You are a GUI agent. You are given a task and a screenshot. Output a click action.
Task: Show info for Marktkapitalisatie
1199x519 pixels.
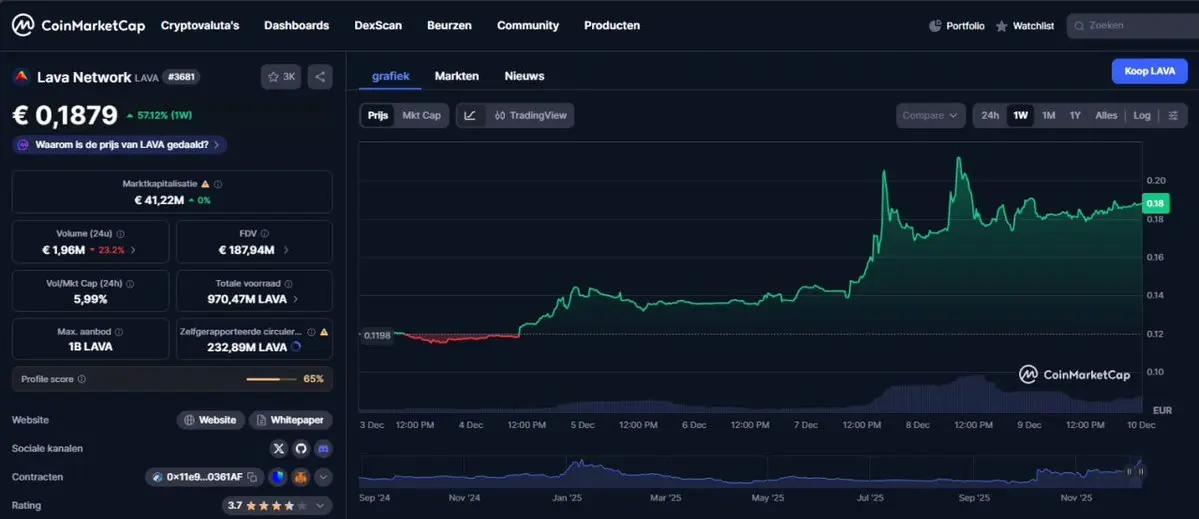click(219, 184)
